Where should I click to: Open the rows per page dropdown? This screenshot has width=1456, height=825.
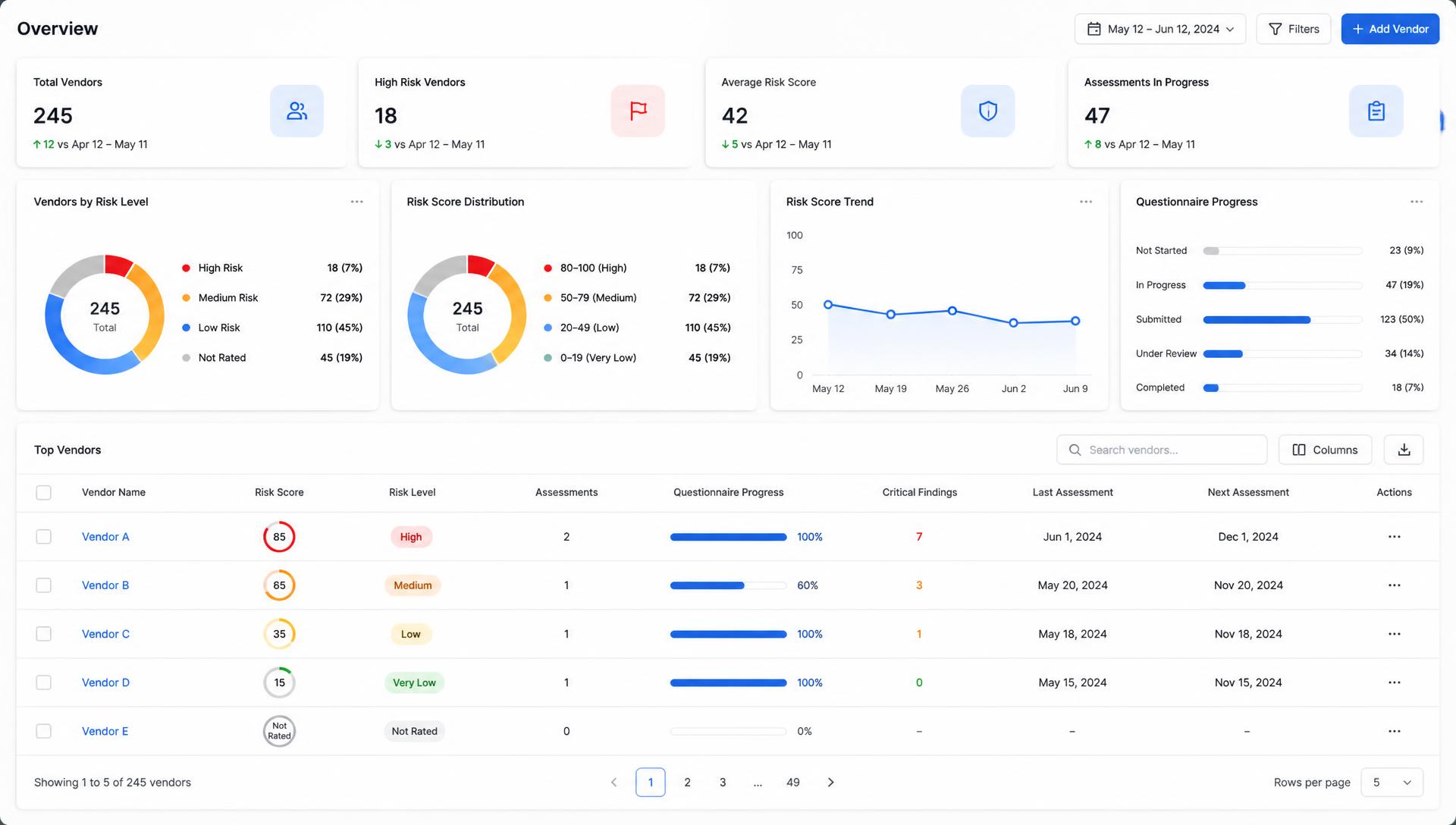click(1392, 783)
